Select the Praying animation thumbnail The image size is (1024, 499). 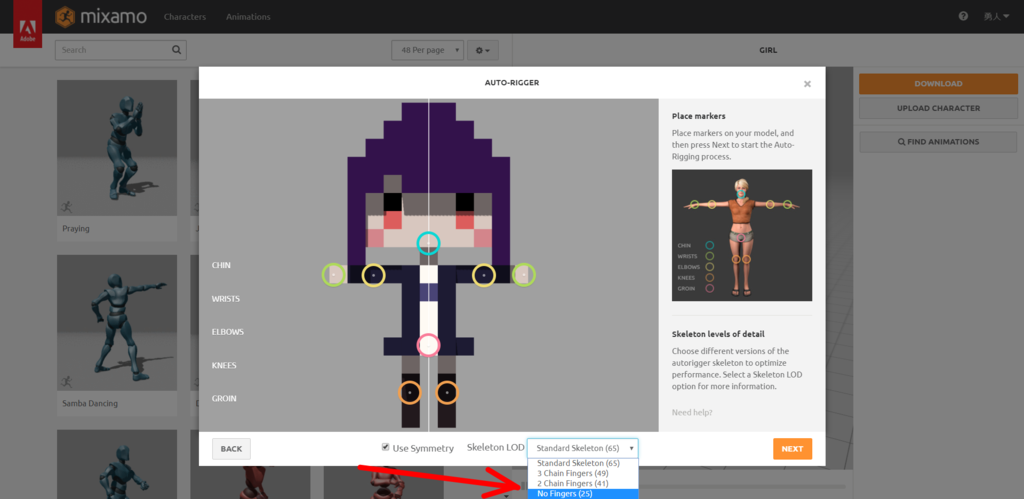coord(117,148)
